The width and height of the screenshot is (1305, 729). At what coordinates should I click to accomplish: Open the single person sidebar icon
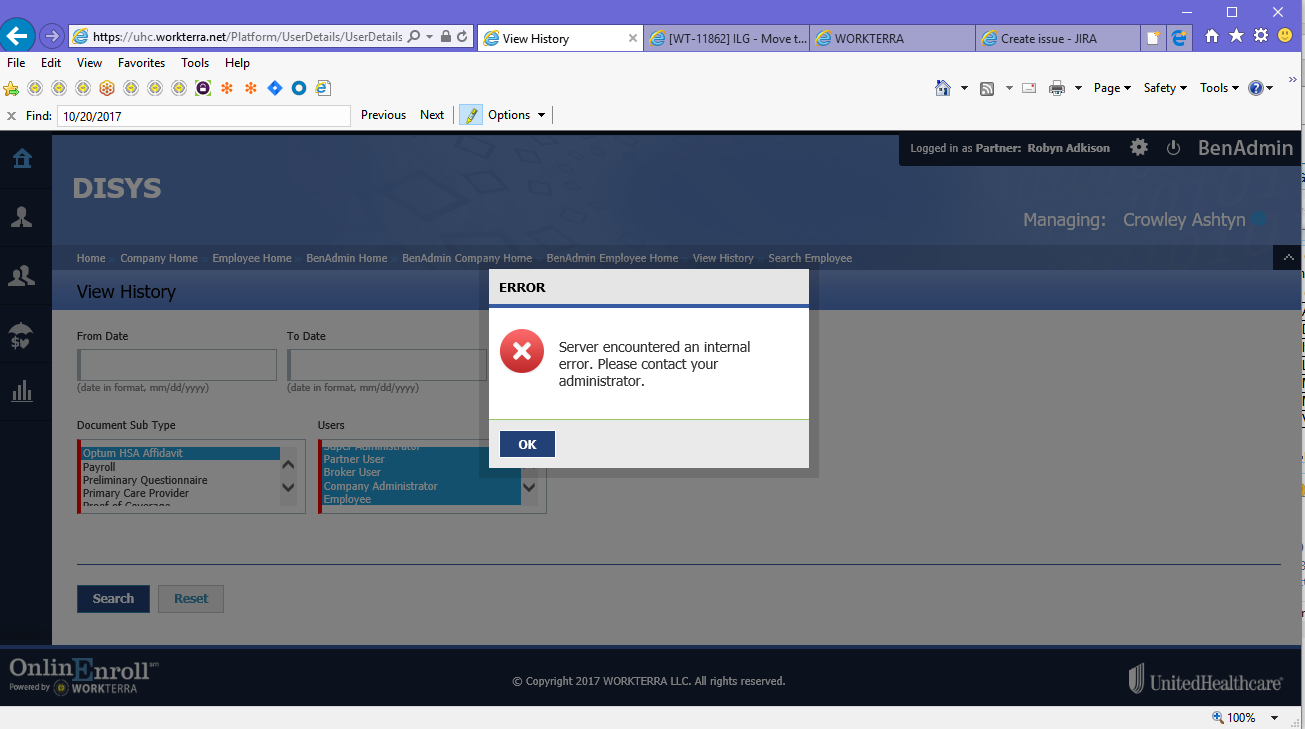(21, 217)
